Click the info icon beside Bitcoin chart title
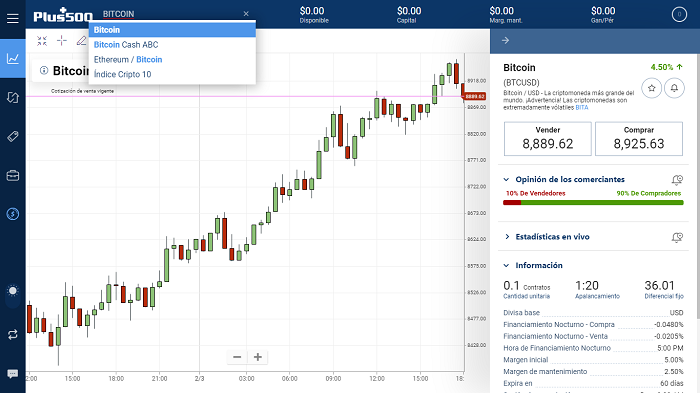The image size is (700, 393). click(x=44, y=71)
